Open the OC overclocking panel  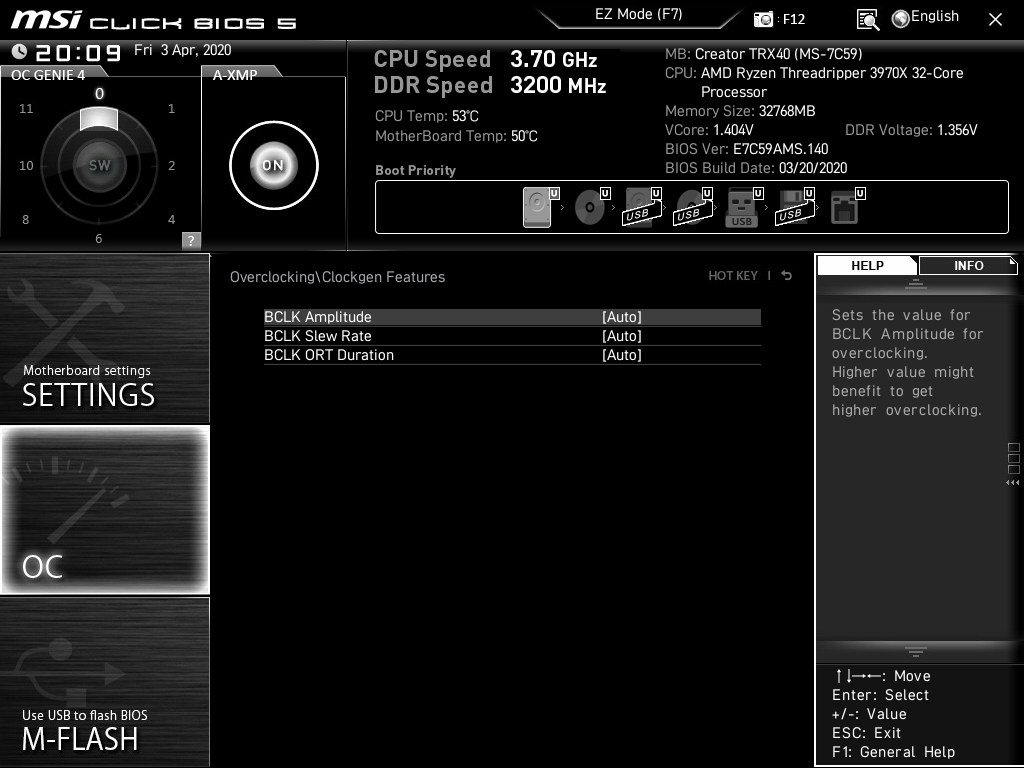(x=104, y=510)
